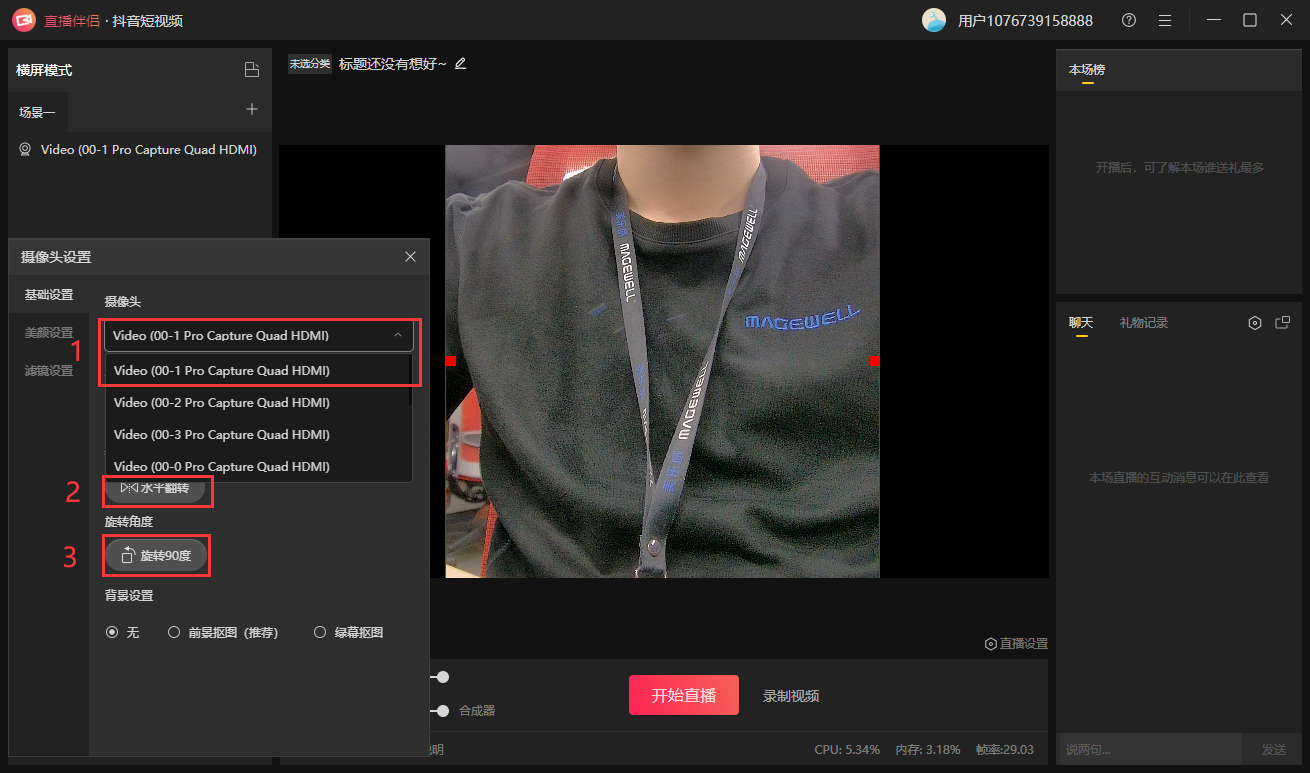Click 录制视频 record video

click(791, 696)
